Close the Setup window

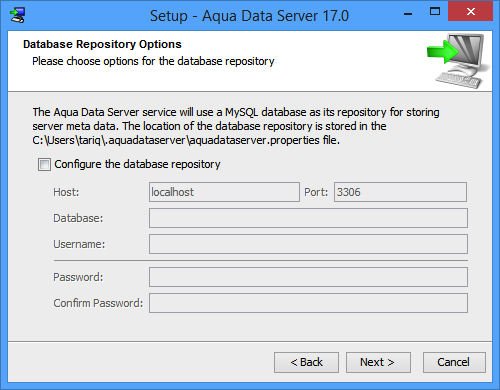point(471,12)
